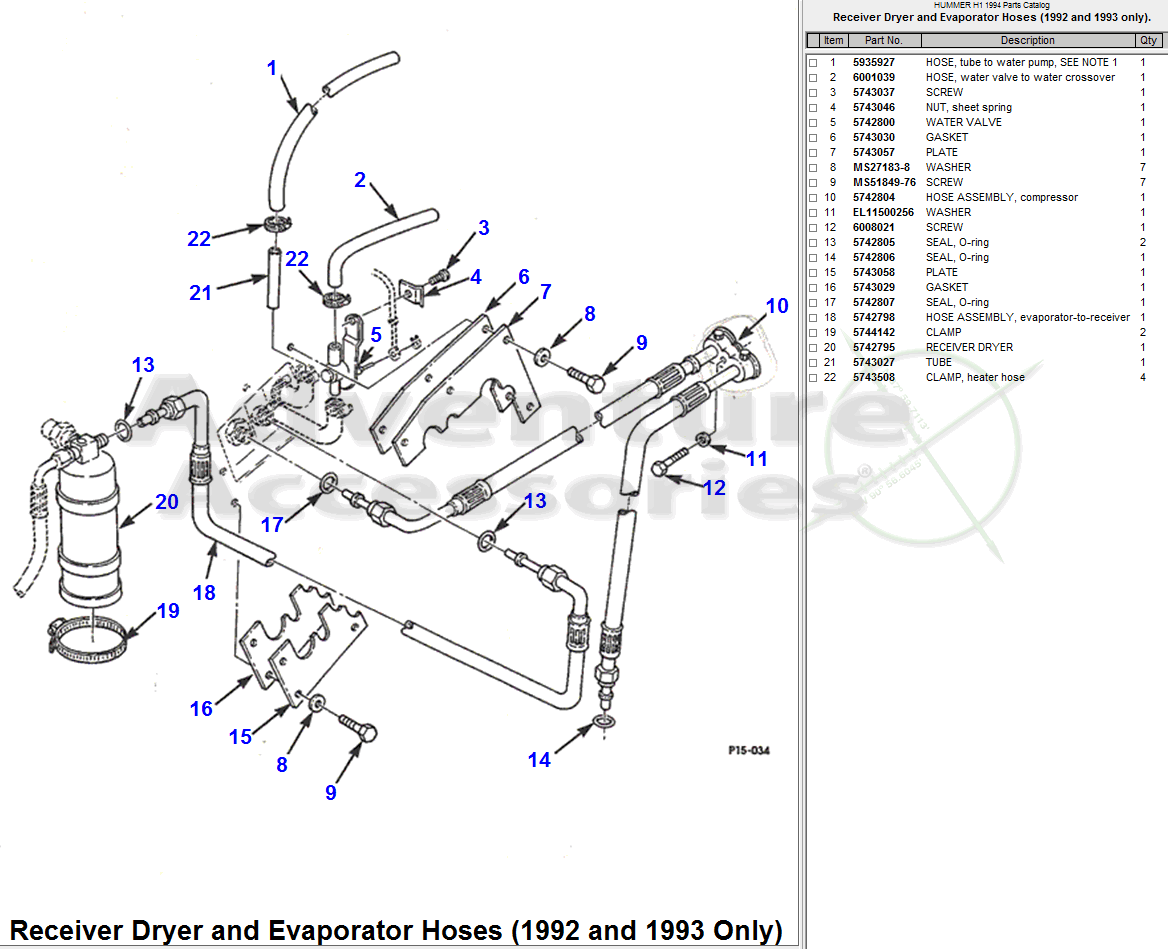Check the box for part EL11500256 washer

tap(813, 213)
